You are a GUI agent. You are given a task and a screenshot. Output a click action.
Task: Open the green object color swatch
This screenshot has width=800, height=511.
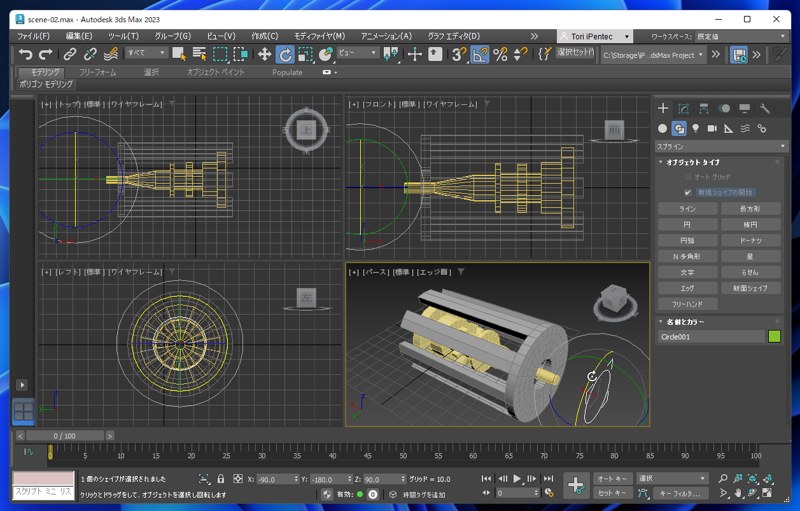pyautogui.click(x=774, y=337)
